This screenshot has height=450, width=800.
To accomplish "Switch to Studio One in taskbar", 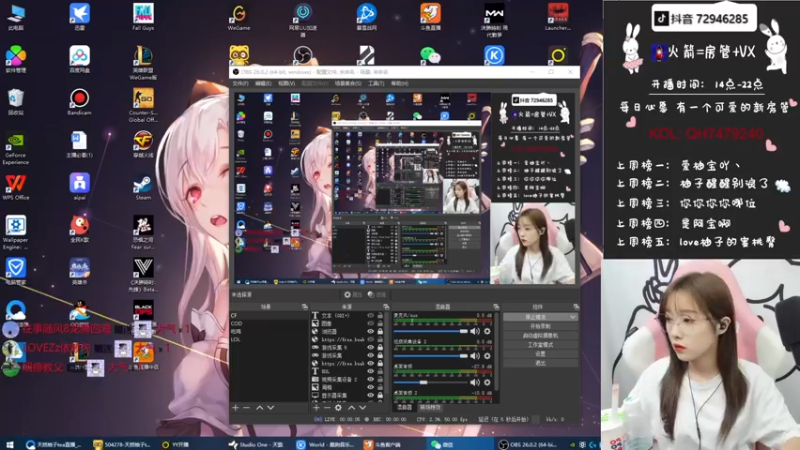I will tap(257, 444).
